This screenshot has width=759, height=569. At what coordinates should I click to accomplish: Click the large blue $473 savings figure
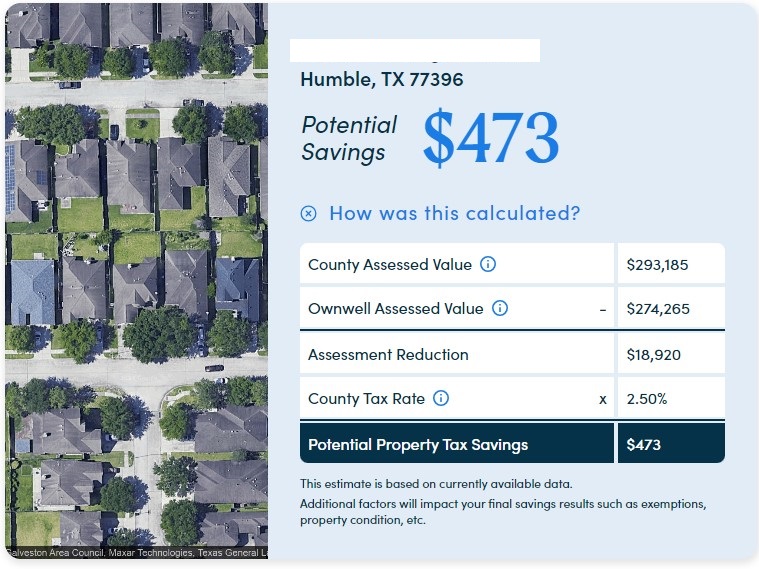click(490, 138)
